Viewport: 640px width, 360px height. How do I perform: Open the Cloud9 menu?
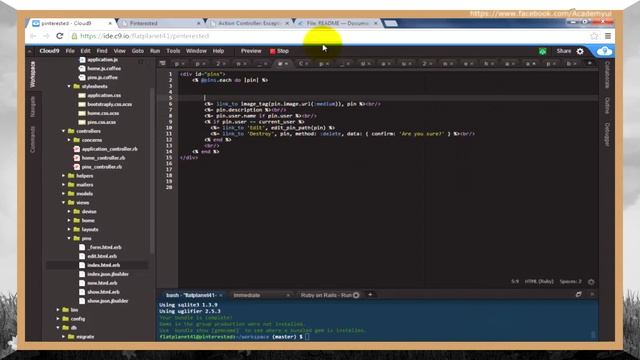point(49,51)
